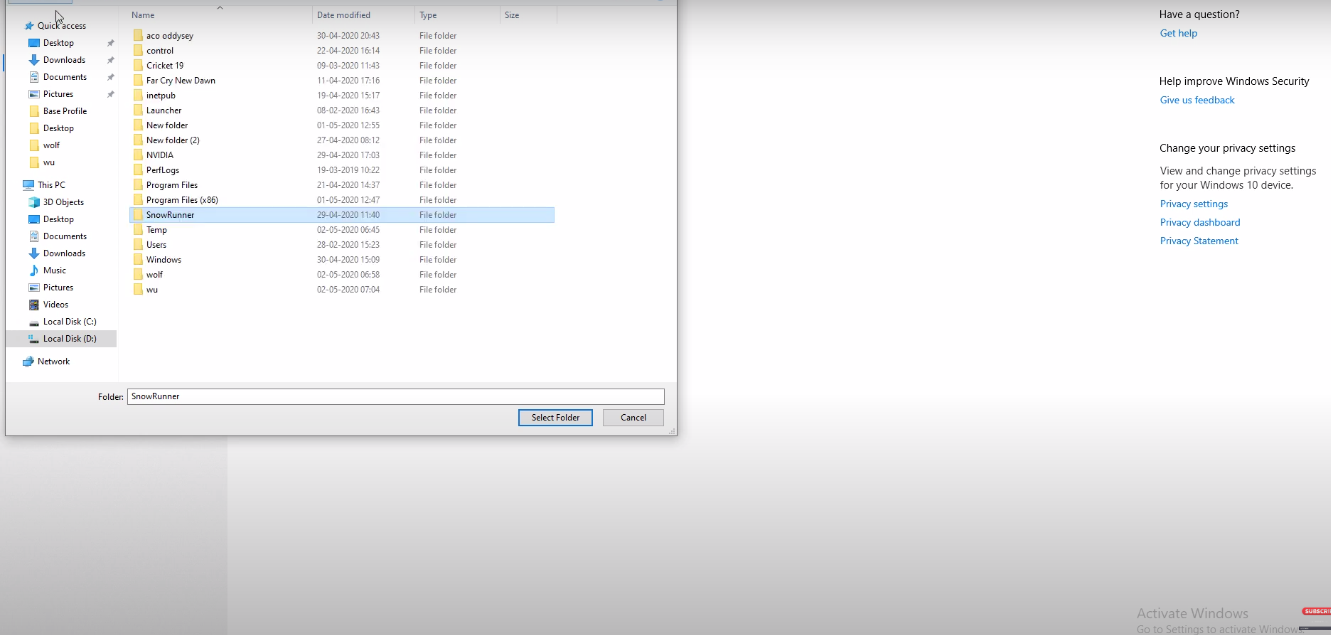Select the wolf folder under Quick access
Image resolution: width=1331 pixels, height=635 pixels.
pos(51,145)
